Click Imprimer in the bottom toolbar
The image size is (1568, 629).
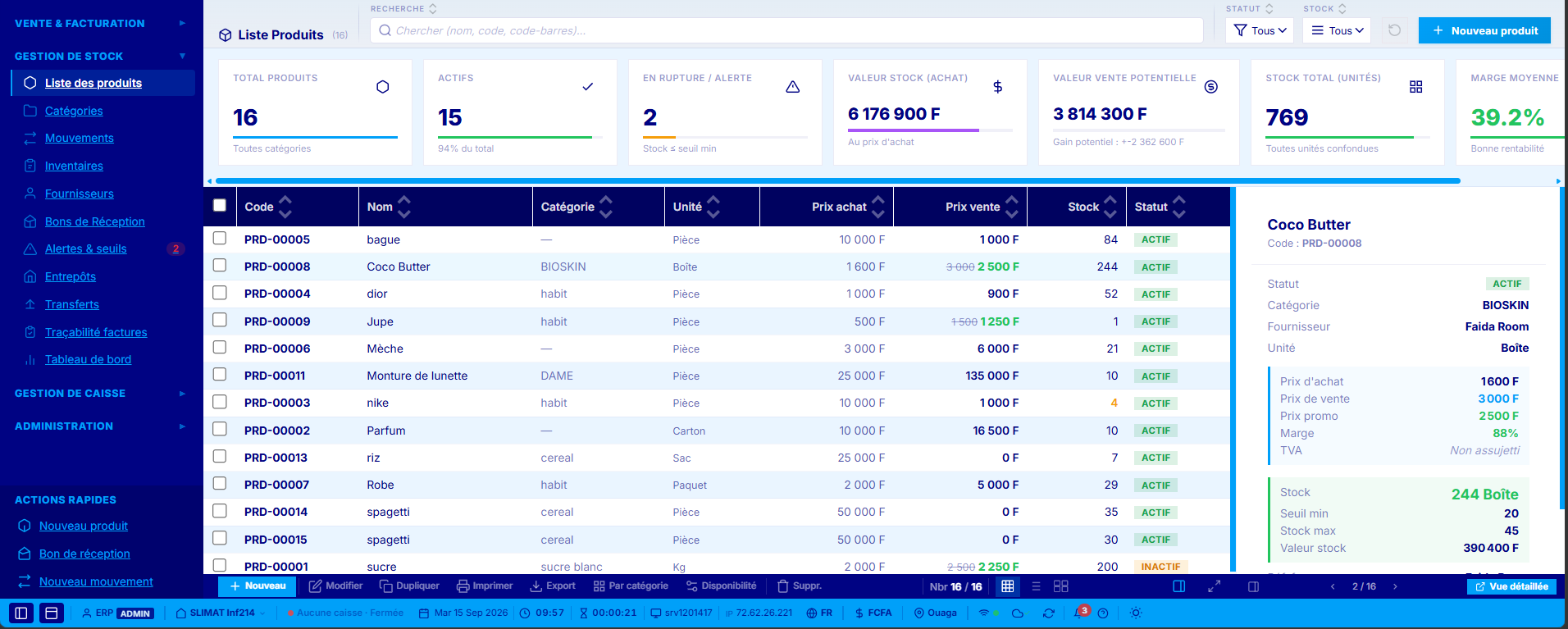click(x=485, y=586)
